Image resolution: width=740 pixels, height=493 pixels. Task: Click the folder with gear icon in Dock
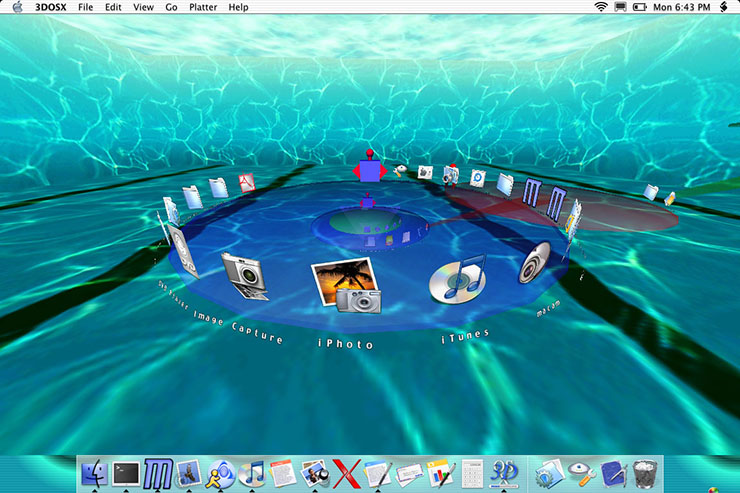tap(550, 474)
